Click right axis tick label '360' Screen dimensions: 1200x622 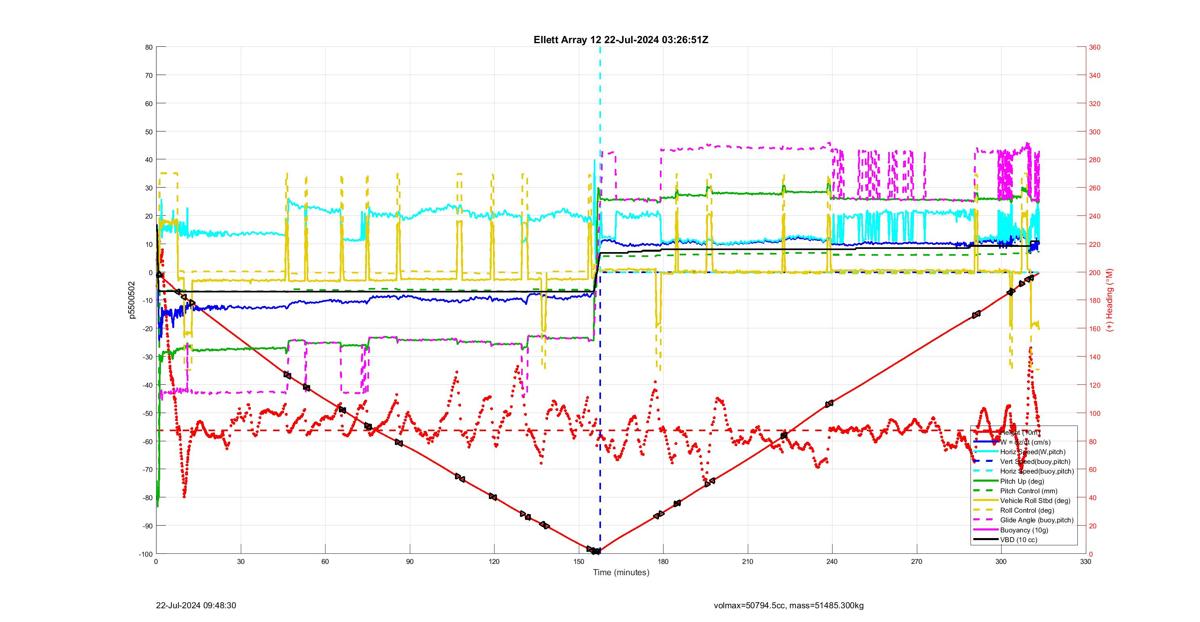pos(1095,47)
